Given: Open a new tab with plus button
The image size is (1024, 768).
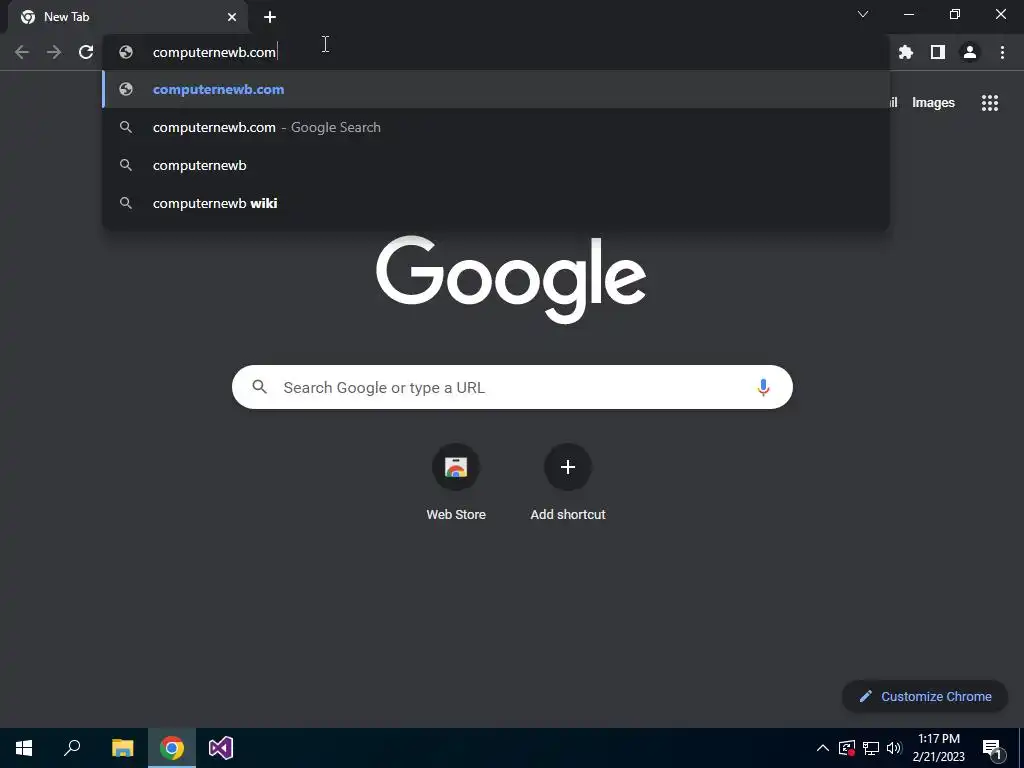Looking at the screenshot, I should [270, 17].
